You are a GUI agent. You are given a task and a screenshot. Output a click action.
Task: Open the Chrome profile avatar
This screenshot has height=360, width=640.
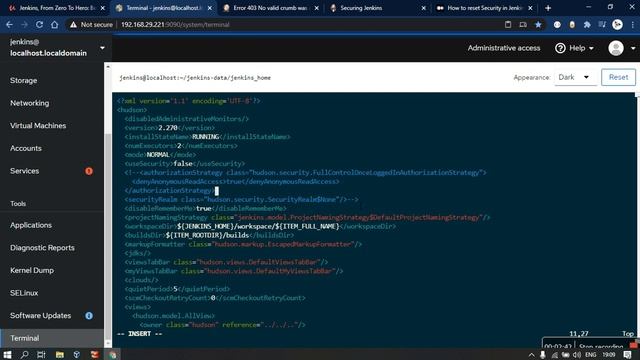tap(617, 24)
